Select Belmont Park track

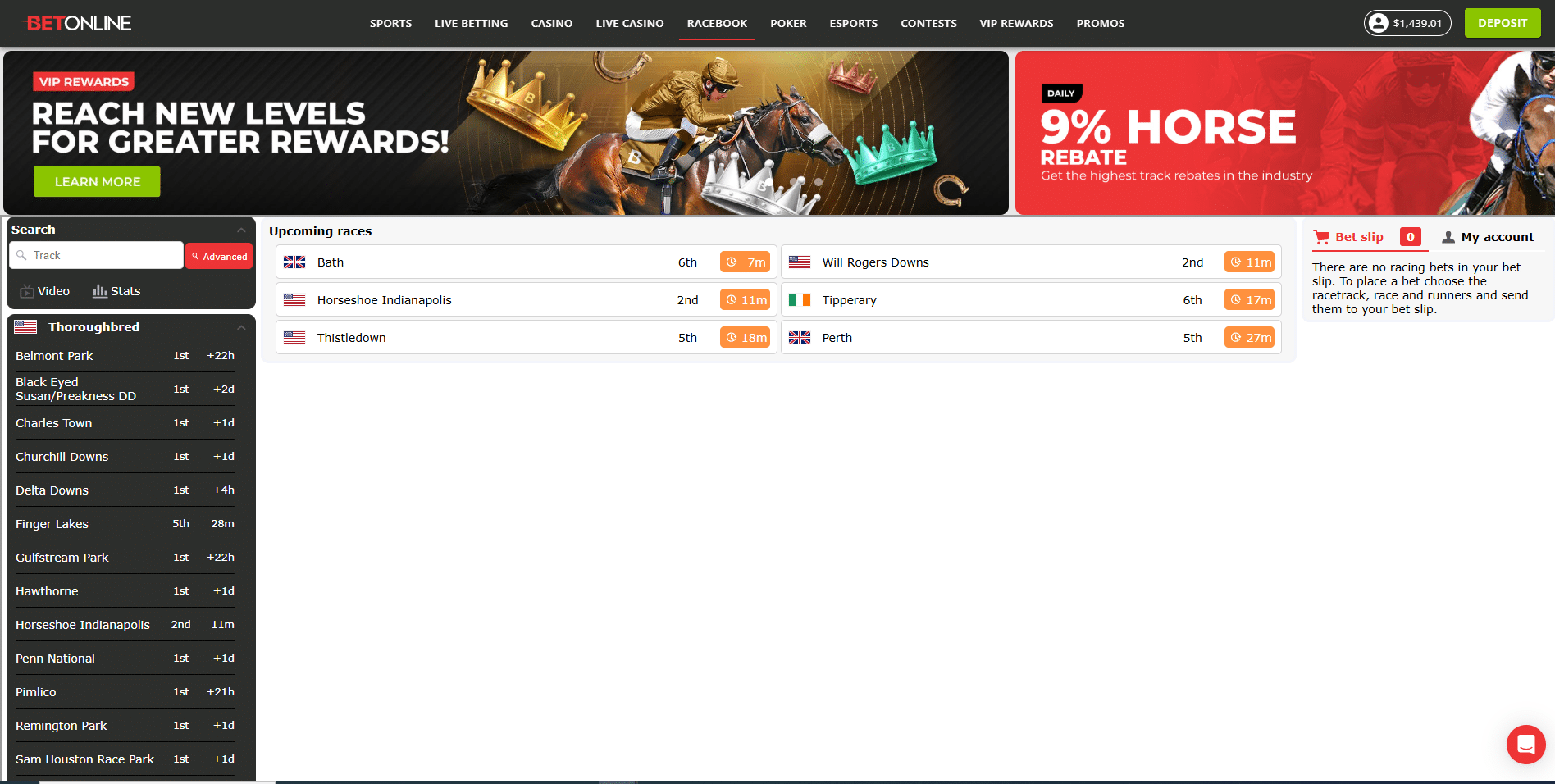[x=125, y=356]
